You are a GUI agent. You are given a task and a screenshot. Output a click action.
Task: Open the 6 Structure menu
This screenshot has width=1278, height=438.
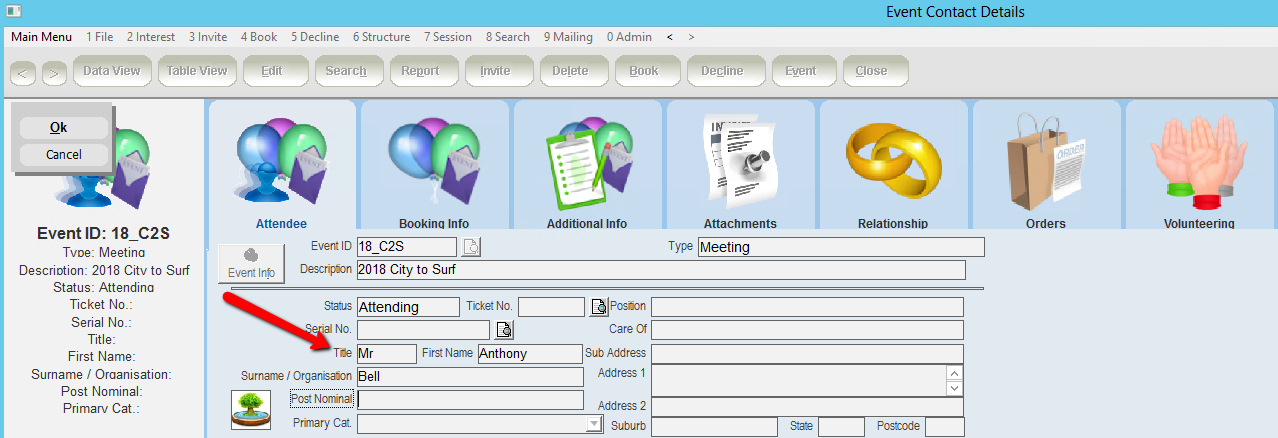point(381,37)
